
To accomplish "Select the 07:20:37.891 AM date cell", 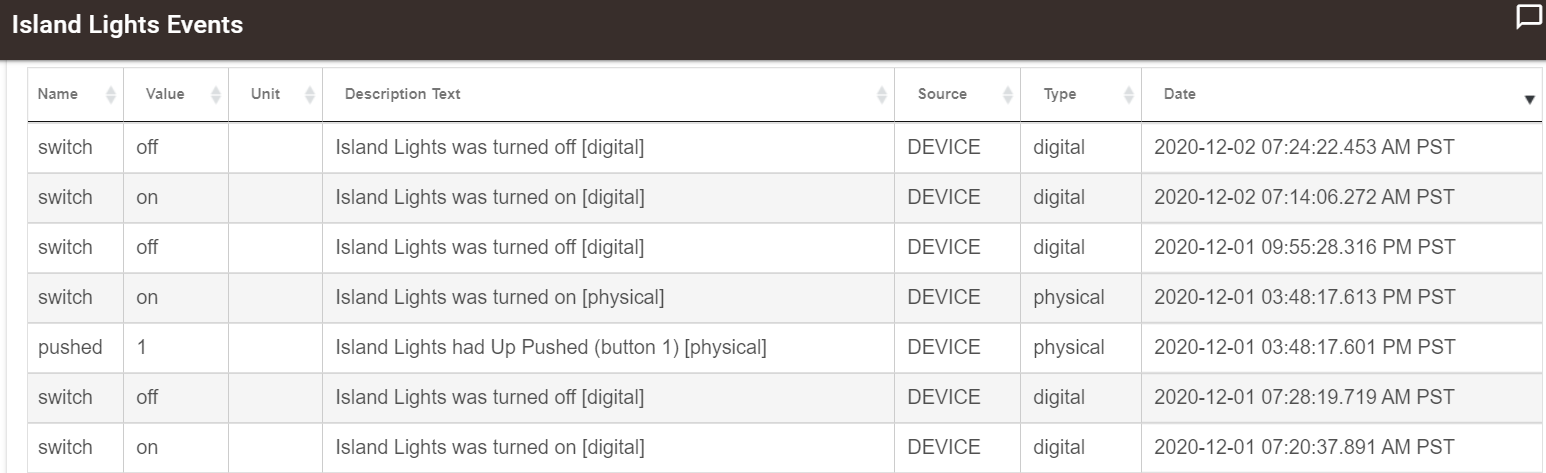I will pos(1341,447).
